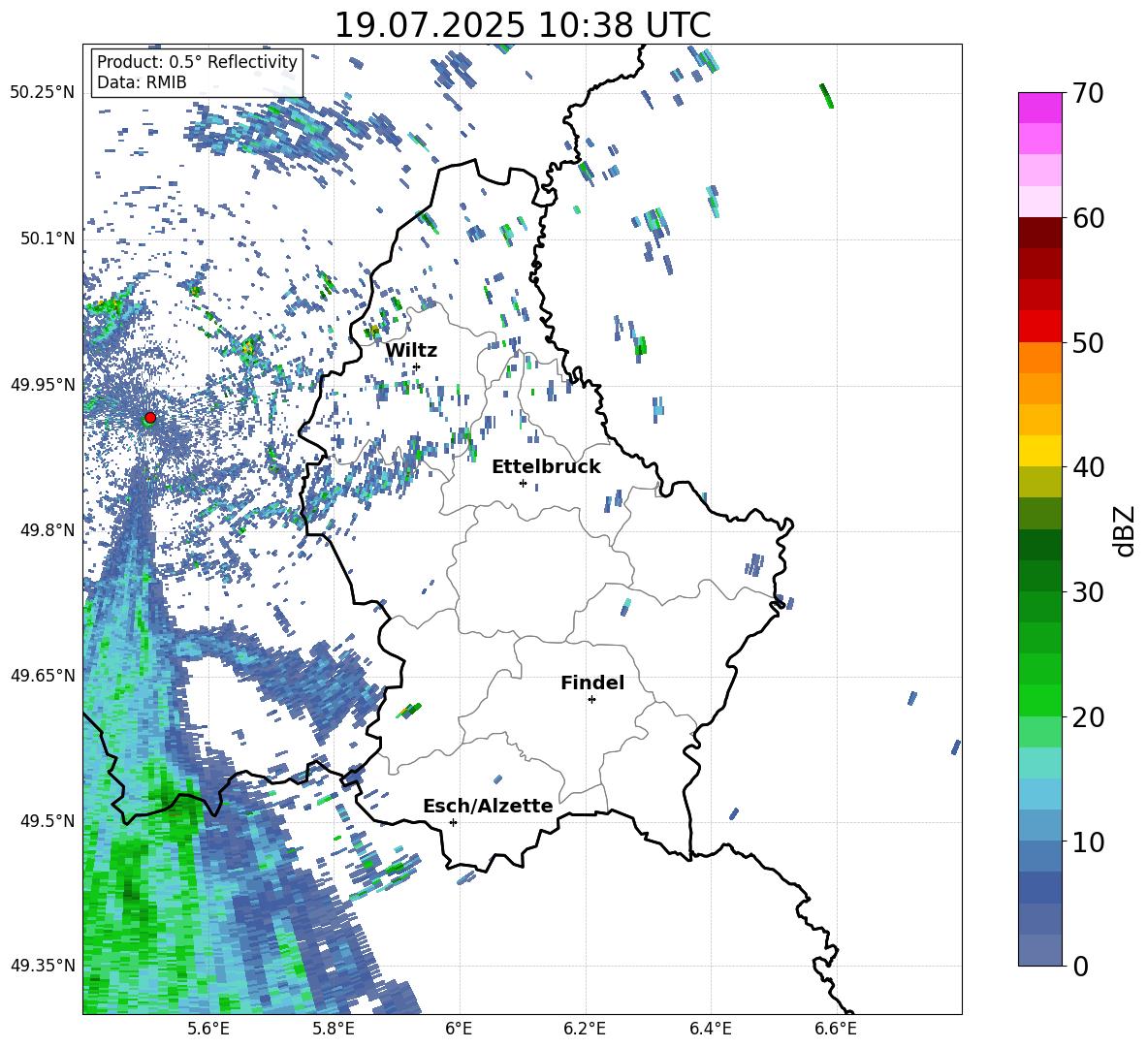Click the bright green colorbar segment above 20
Screen dimensions: 1148x1048
(1039, 701)
